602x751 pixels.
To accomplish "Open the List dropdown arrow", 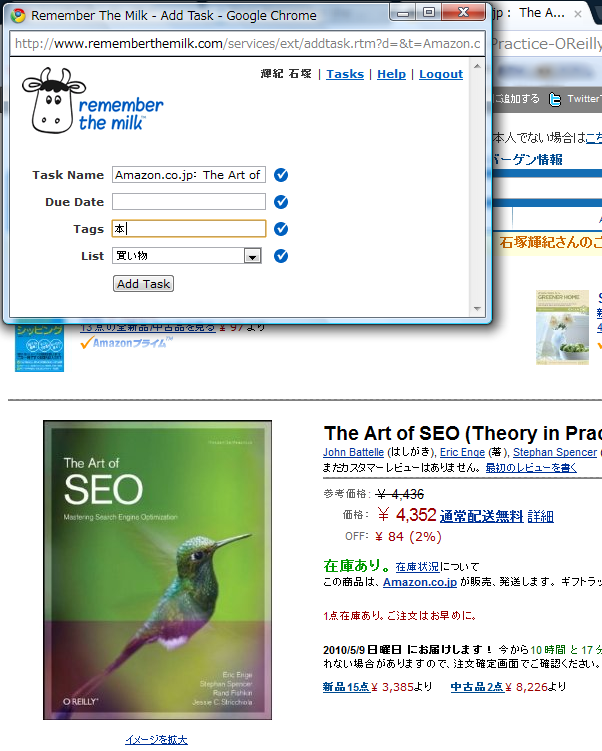I will click(x=252, y=256).
